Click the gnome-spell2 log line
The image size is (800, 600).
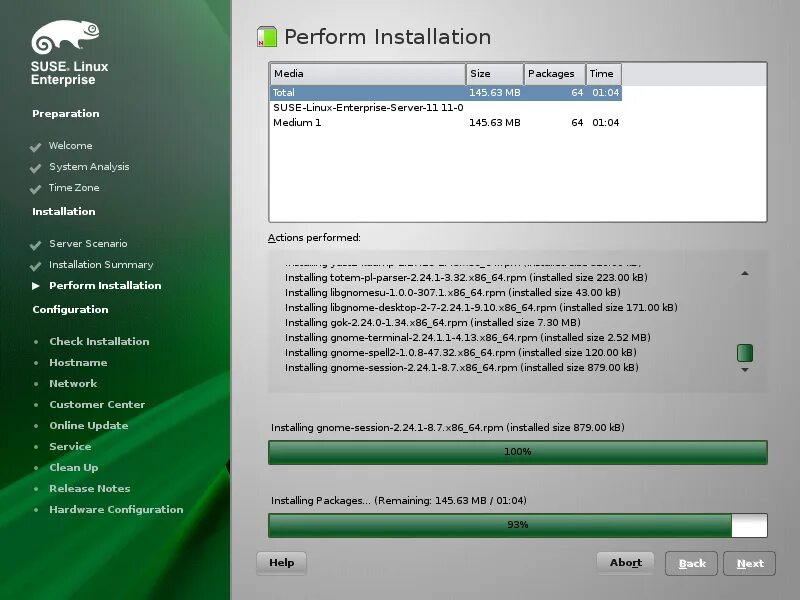(x=461, y=353)
